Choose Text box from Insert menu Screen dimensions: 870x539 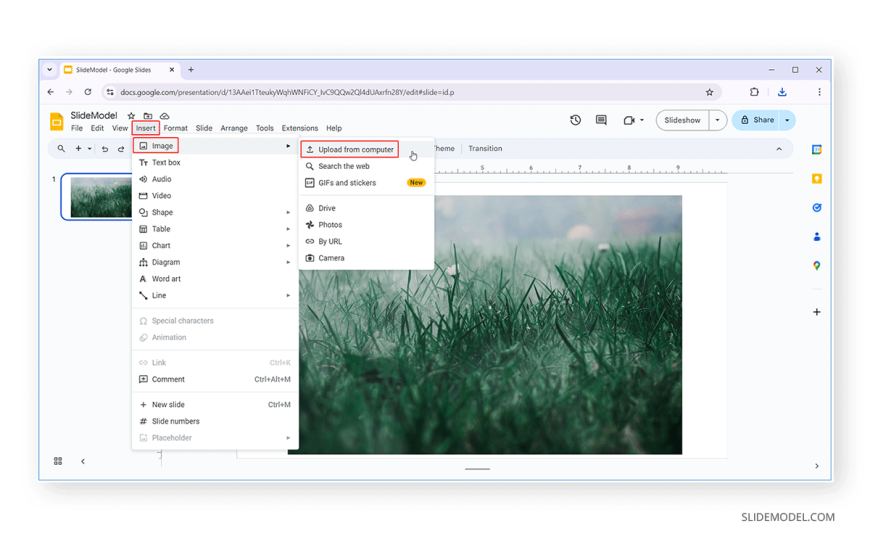[x=166, y=162]
